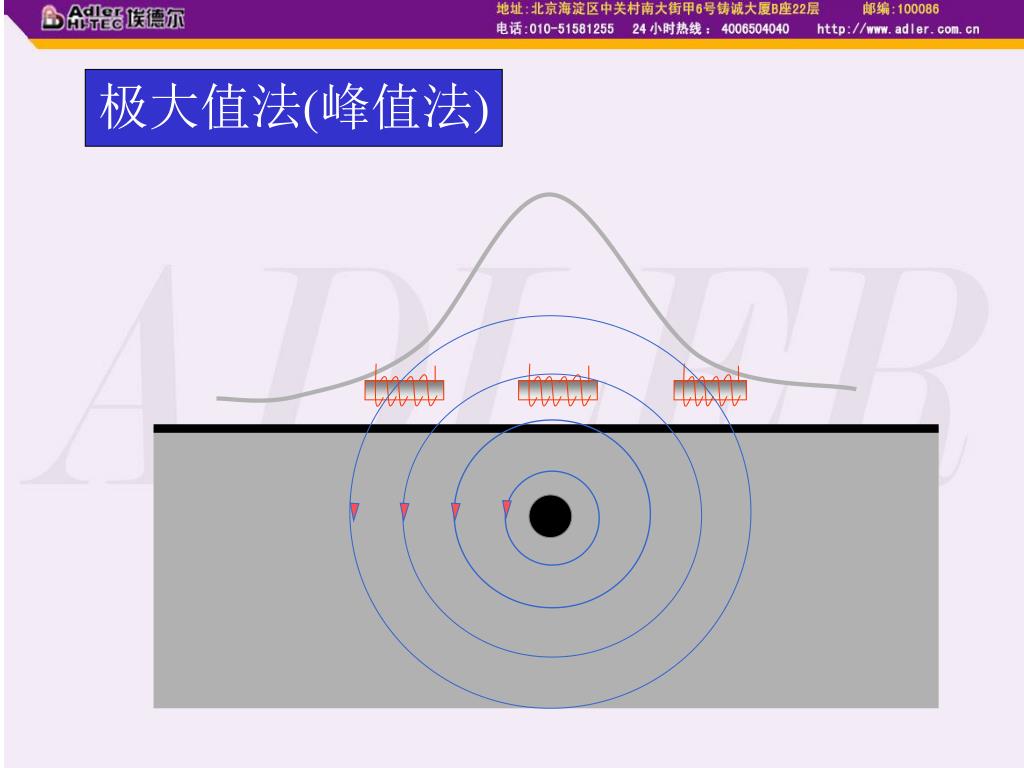The width and height of the screenshot is (1024, 768).
Task: Select the title 极大值法(峰值法)
Action: click(294, 108)
